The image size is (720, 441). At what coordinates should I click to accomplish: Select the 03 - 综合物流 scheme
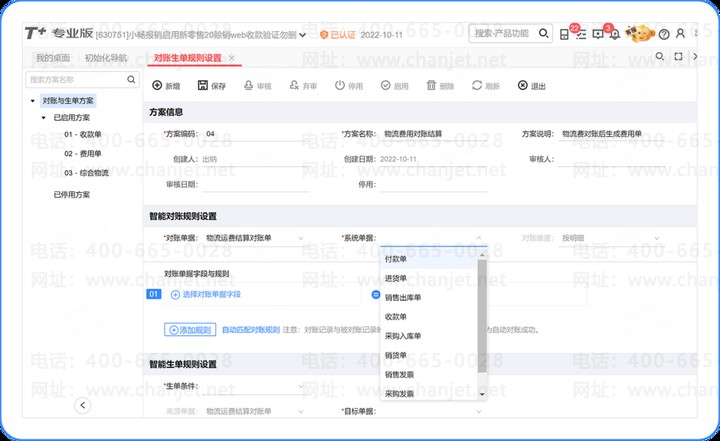(86, 173)
